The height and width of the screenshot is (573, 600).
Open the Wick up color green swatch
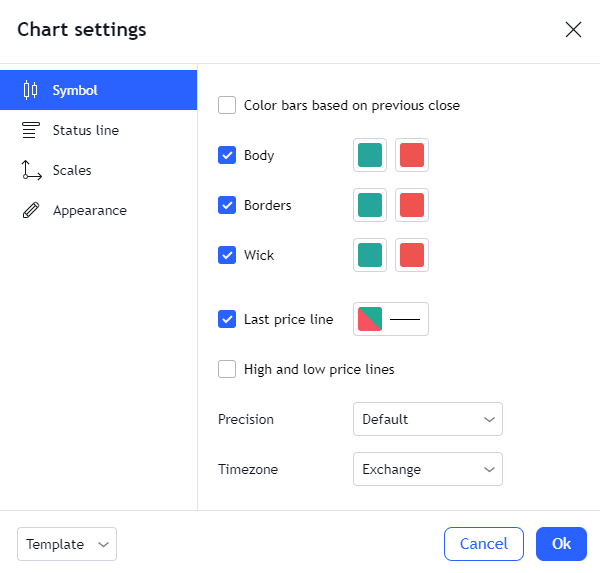click(x=370, y=255)
